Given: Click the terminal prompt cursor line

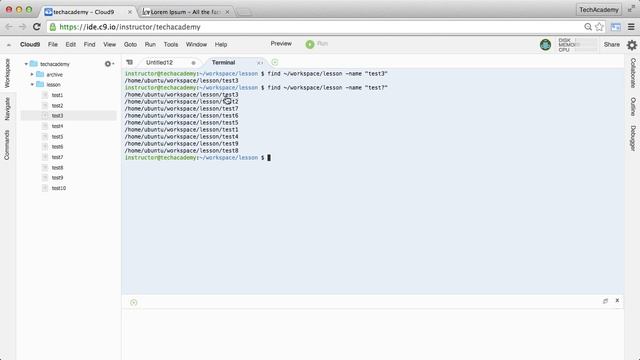Looking at the screenshot, I should 198,158.
